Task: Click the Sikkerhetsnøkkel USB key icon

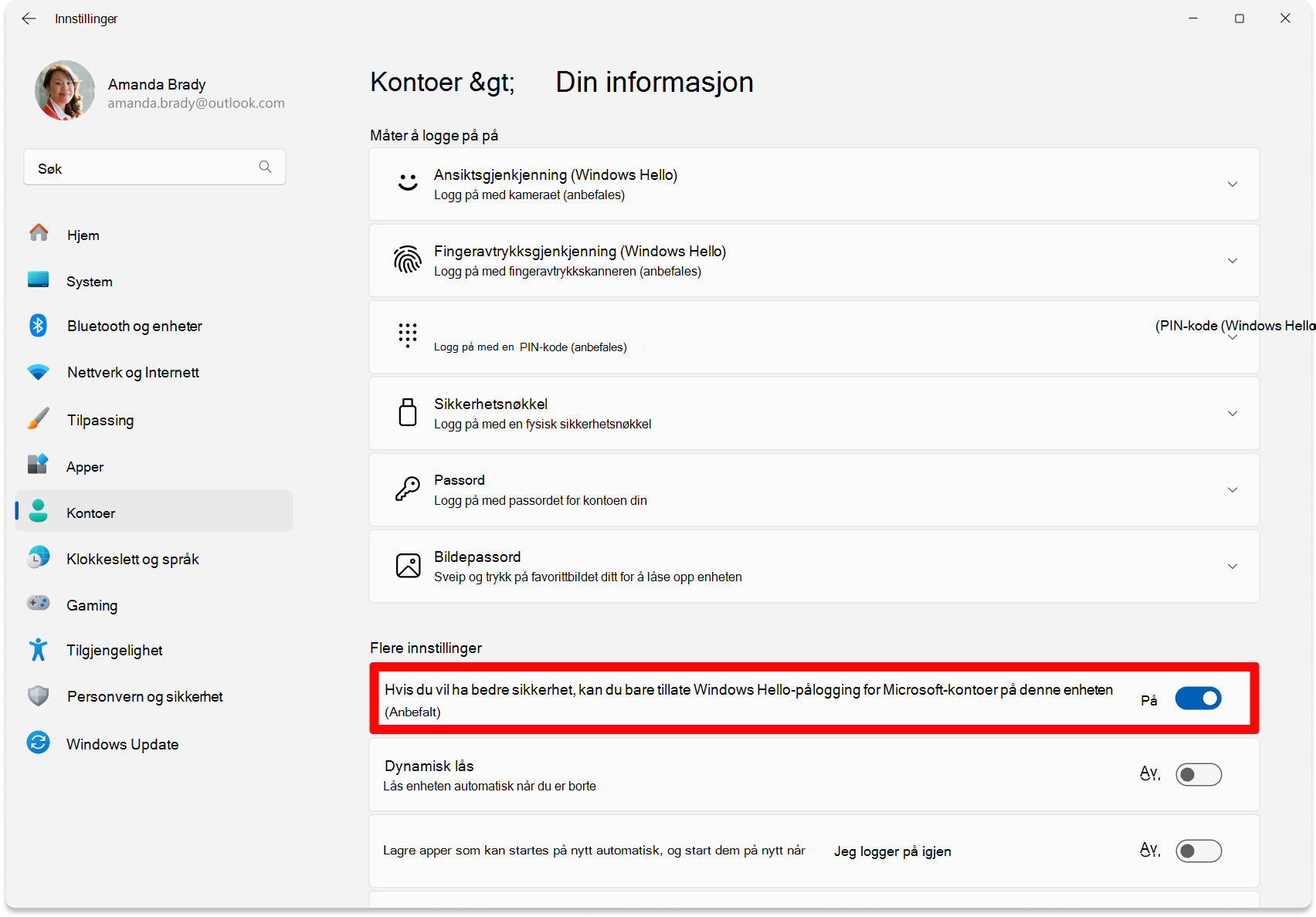Action: [x=408, y=413]
